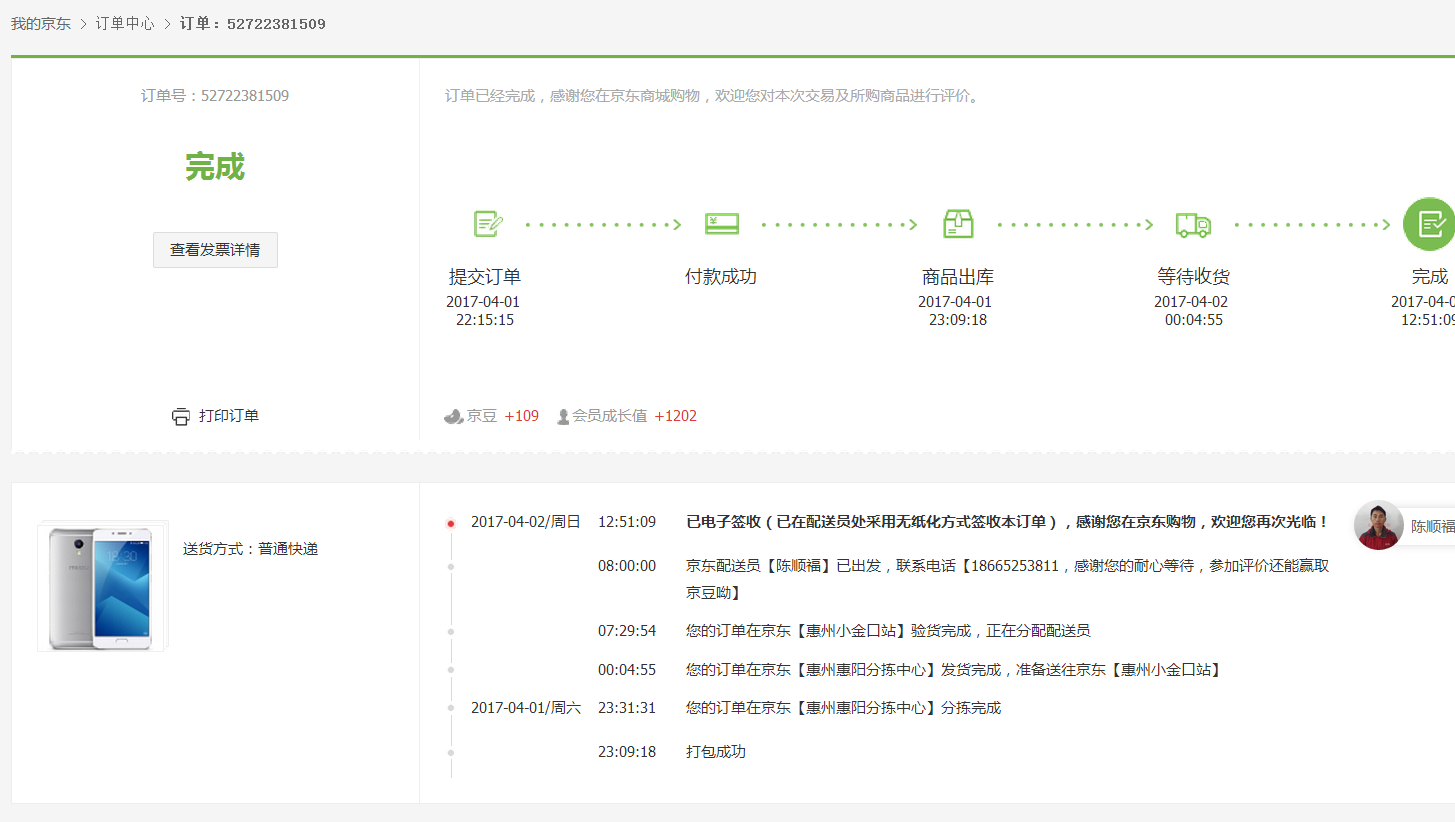Click the awaiting delivery (等待收货) truck icon
Screen dimensions: 1455x822
click(x=1193, y=225)
